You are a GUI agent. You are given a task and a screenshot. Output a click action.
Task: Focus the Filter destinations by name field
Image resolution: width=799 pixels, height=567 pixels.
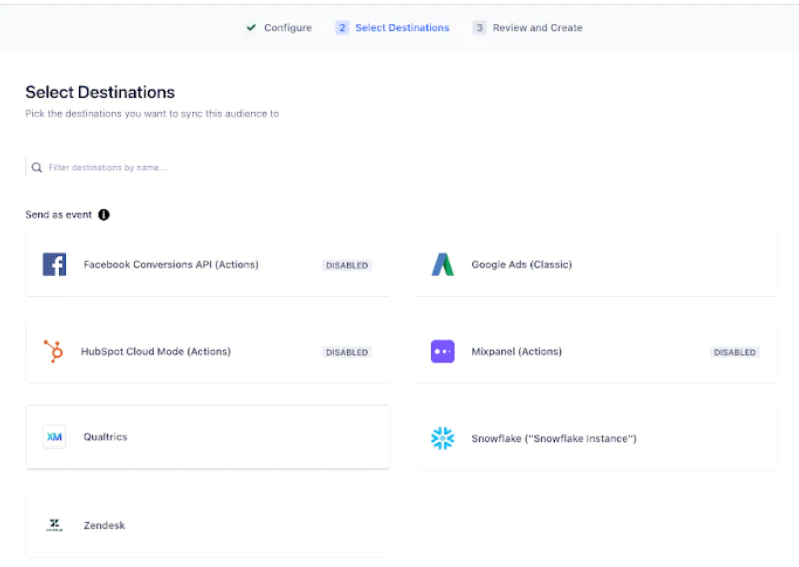200,168
